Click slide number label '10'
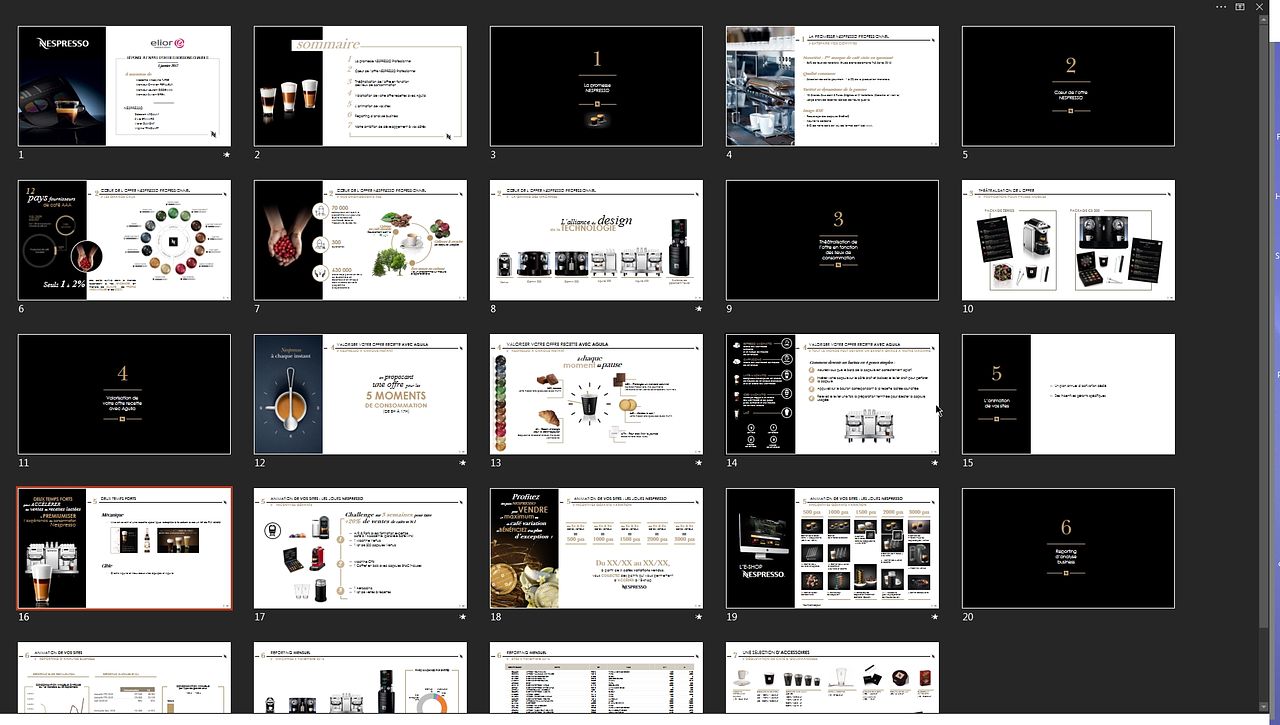The width and height of the screenshot is (1280, 725). 968,310
